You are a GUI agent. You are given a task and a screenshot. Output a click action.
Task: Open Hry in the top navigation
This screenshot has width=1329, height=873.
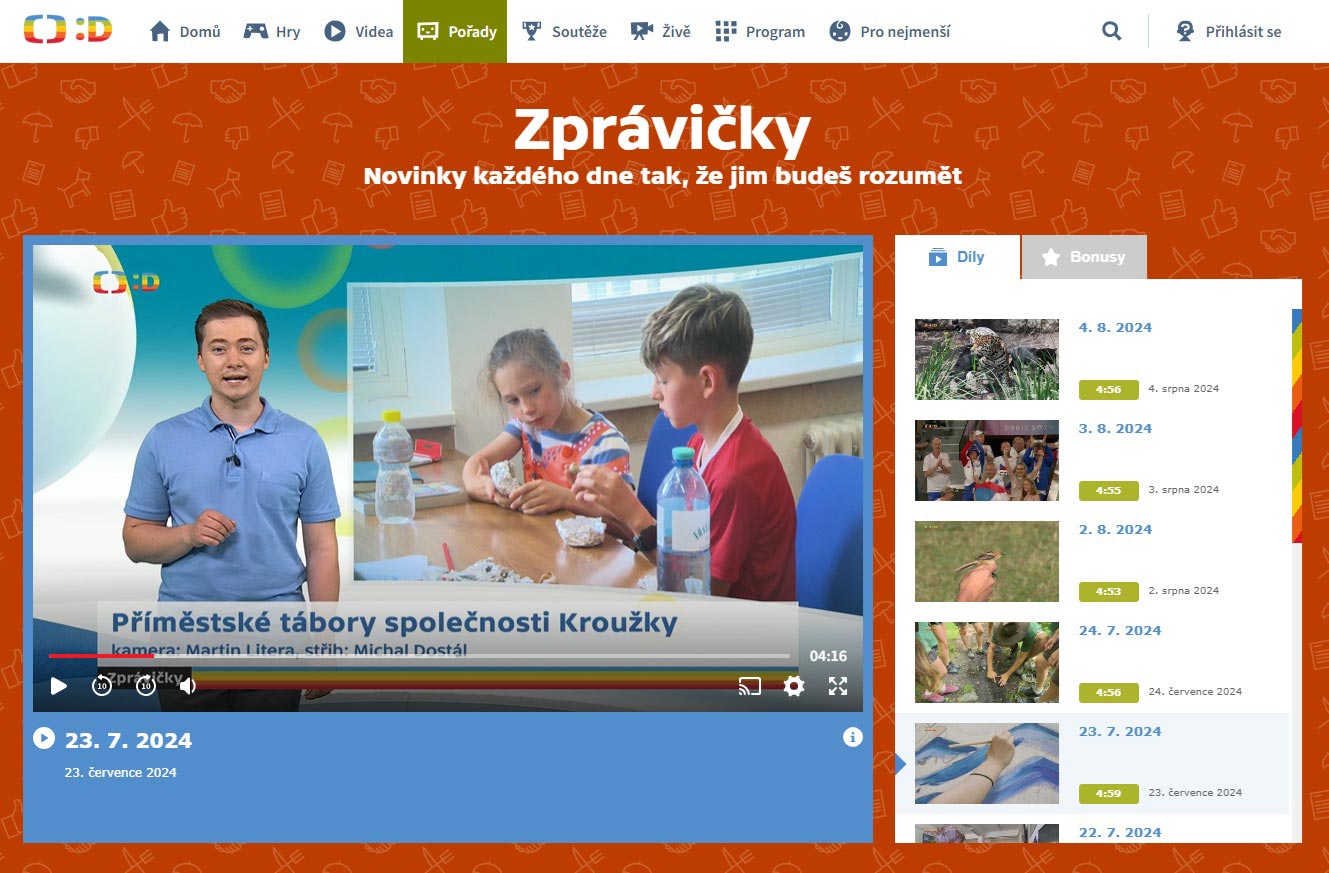[x=272, y=31]
